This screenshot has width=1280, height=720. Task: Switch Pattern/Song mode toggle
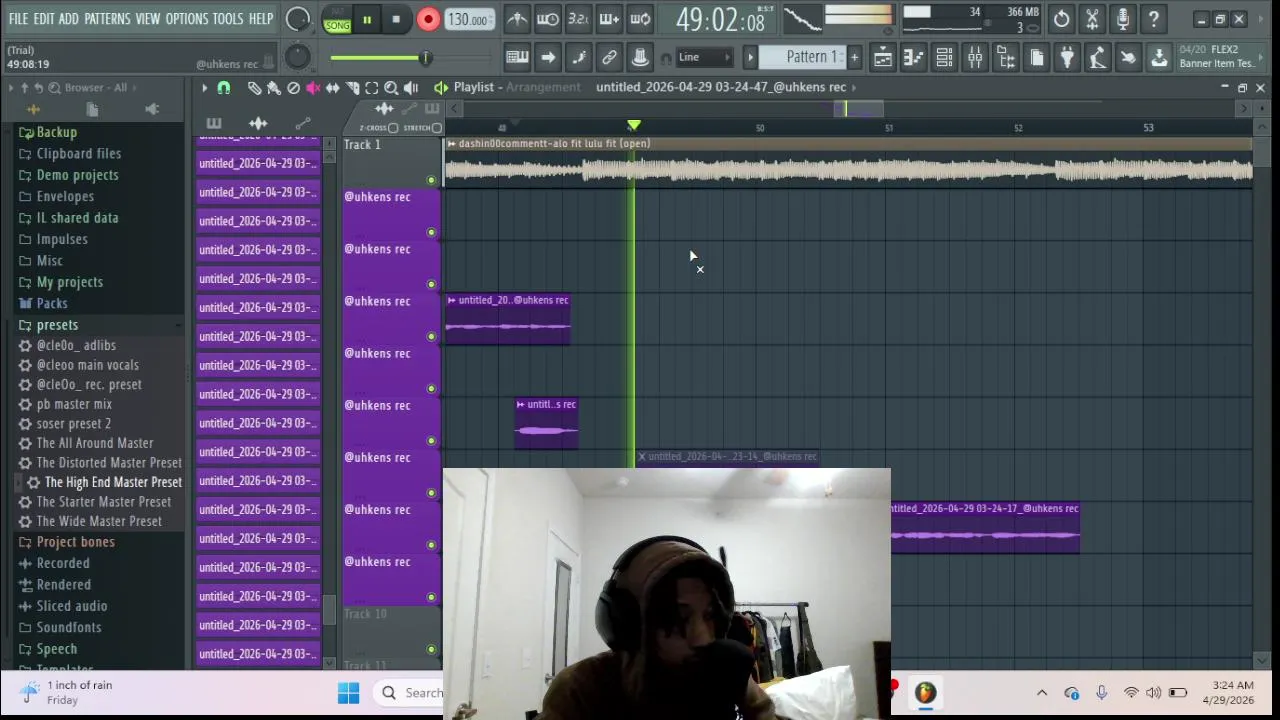[x=337, y=19]
